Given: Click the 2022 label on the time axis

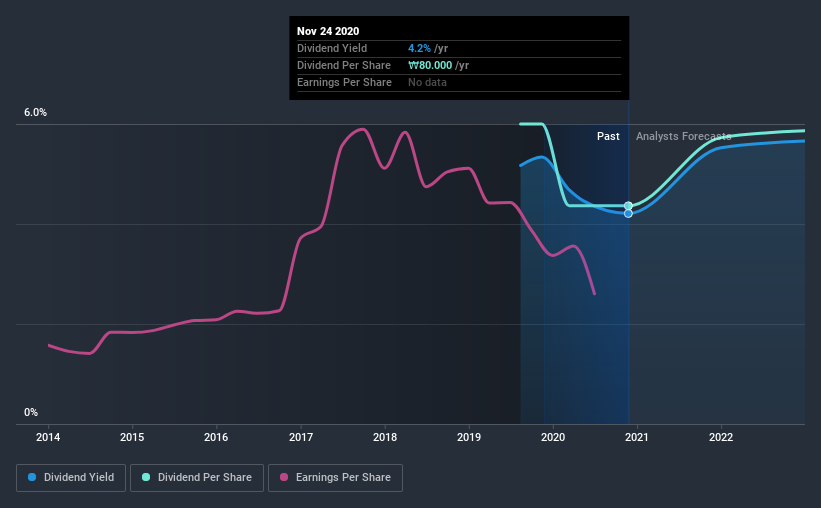Looking at the screenshot, I should pyautogui.click(x=721, y=437).
